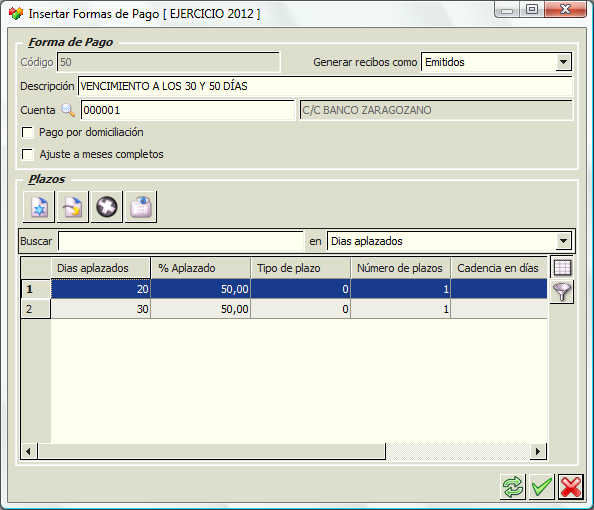
Task: Close the window with title bar X
Action: 565,10
